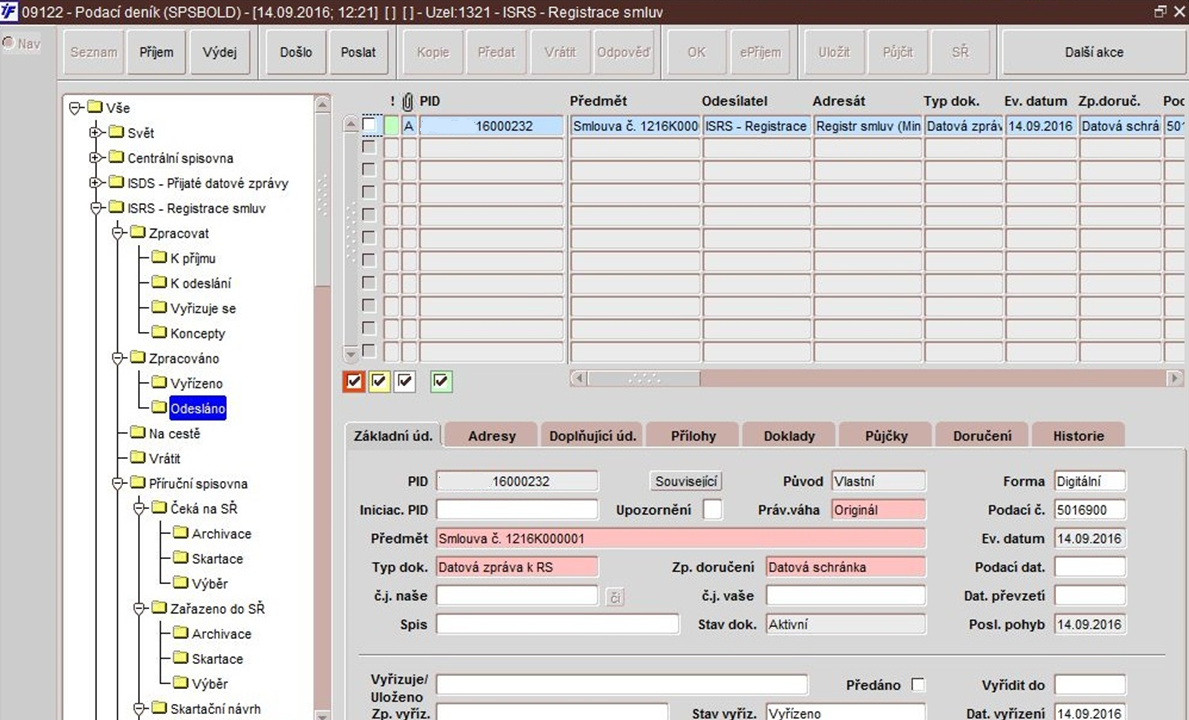Click the folder icon next to Odesláno
Image resolution: width=1189 pixels, height=720 pixels.
click(158, 407)
